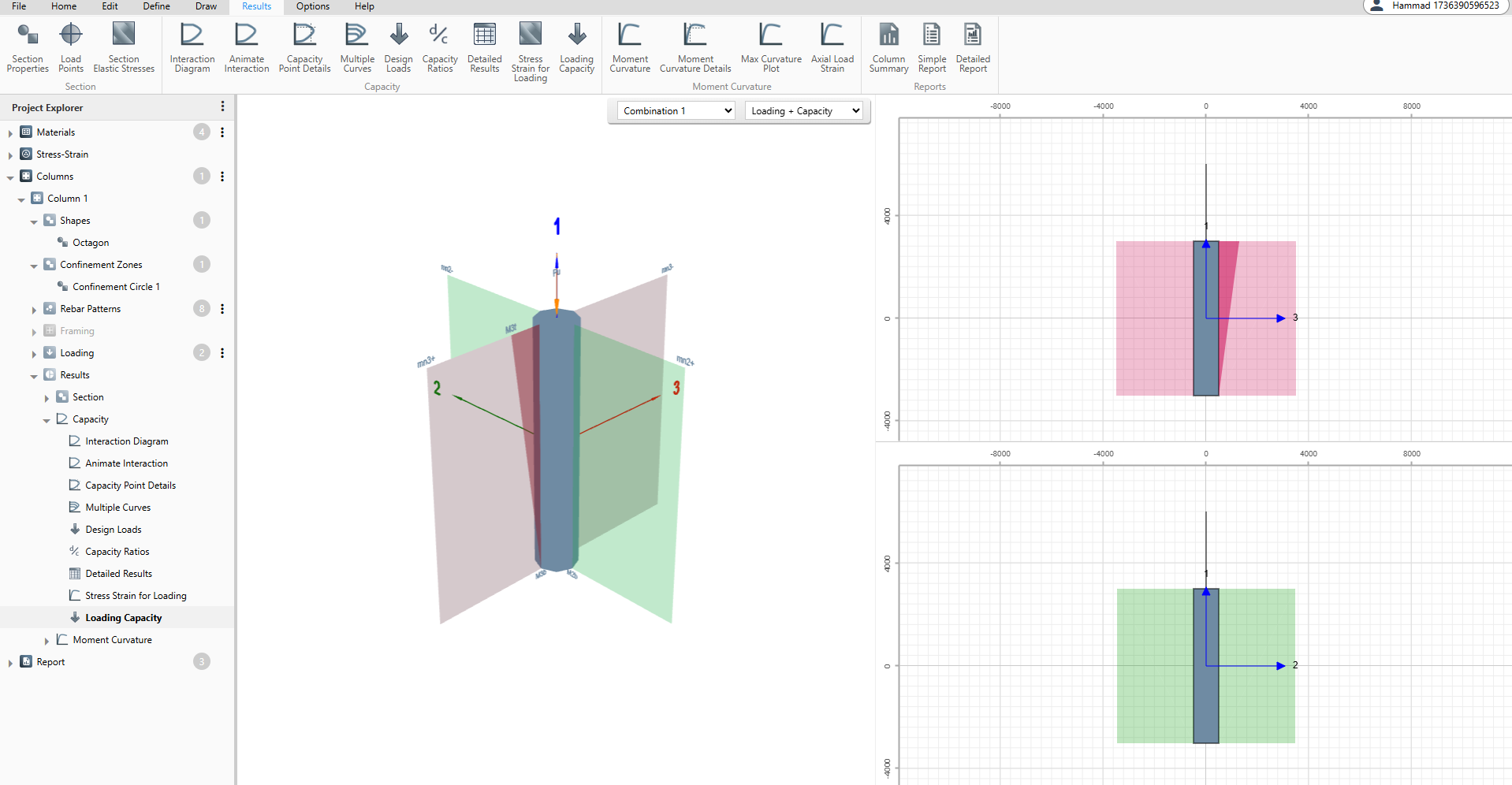Click the Moment Curvature ribbon icon
This screenshot has height=785, width=1512.
tap(629, 47)
